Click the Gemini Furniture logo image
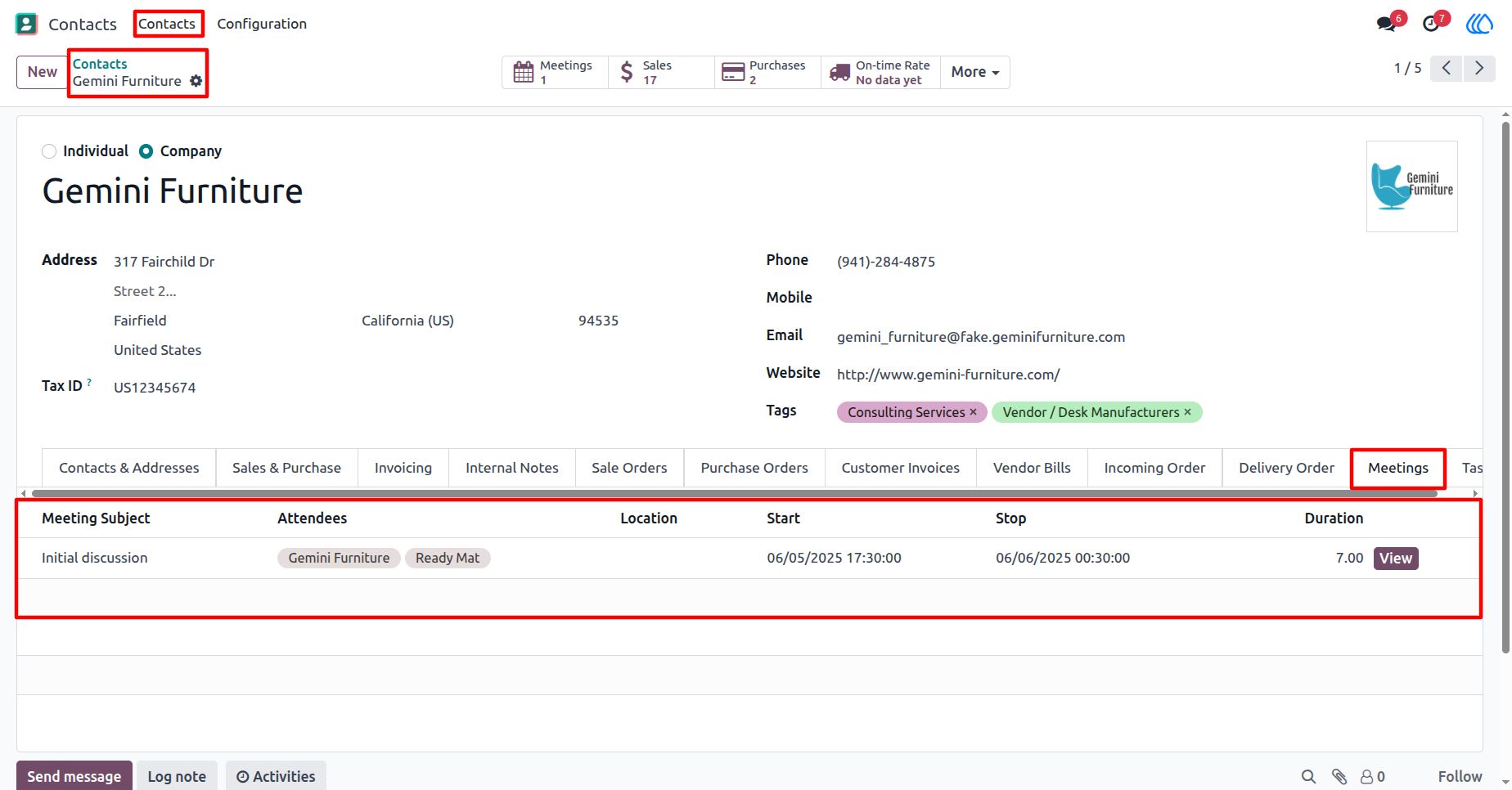 tap(1412, 186)
